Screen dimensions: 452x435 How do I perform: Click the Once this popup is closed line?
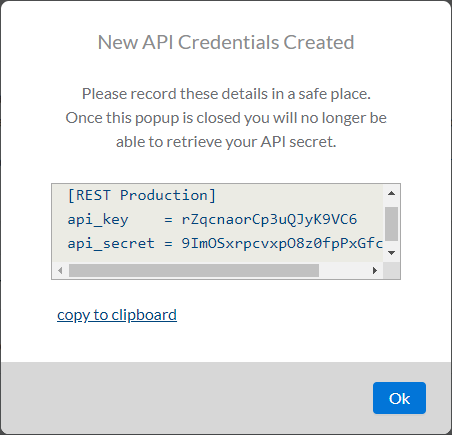coord(226,118)
